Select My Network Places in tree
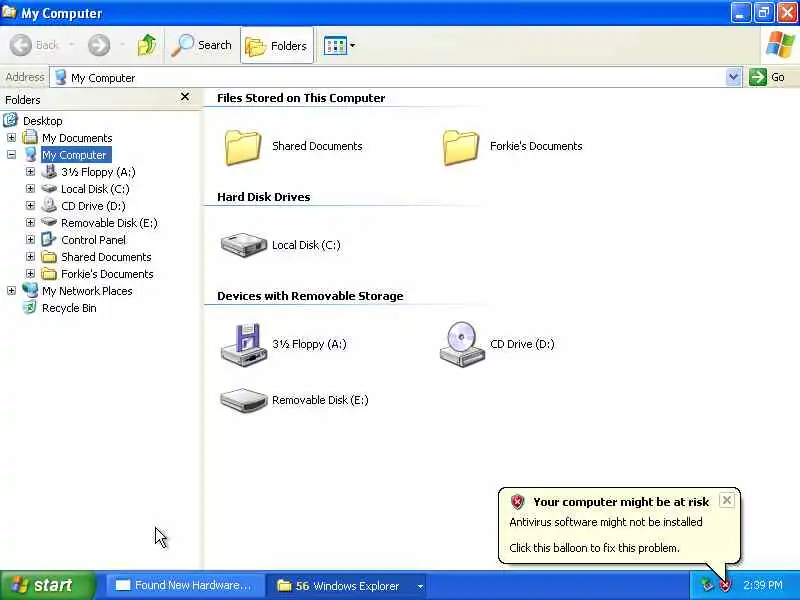 [87, 291]
